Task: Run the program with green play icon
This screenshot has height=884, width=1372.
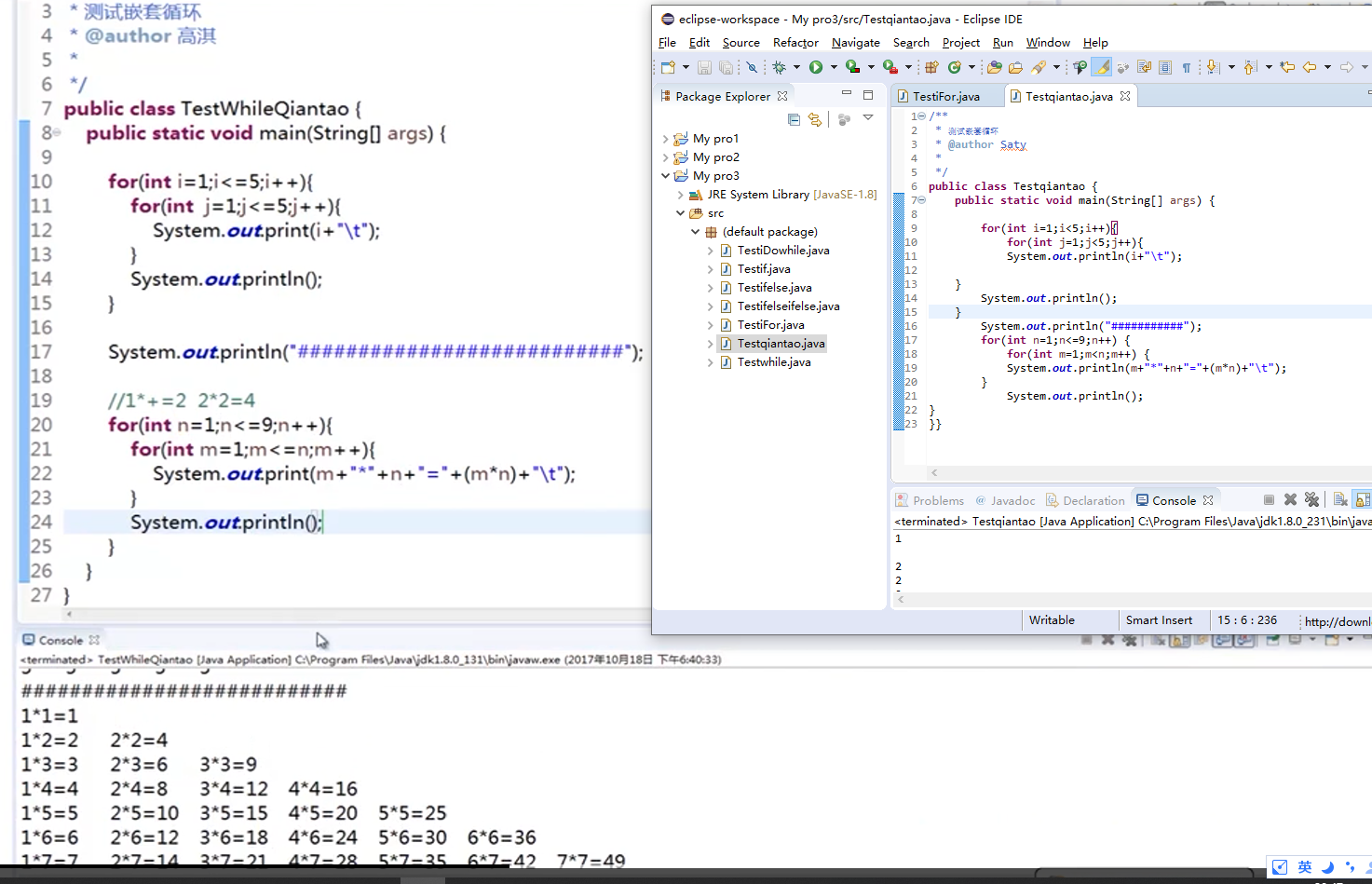Action: click(x=816, y=67)
